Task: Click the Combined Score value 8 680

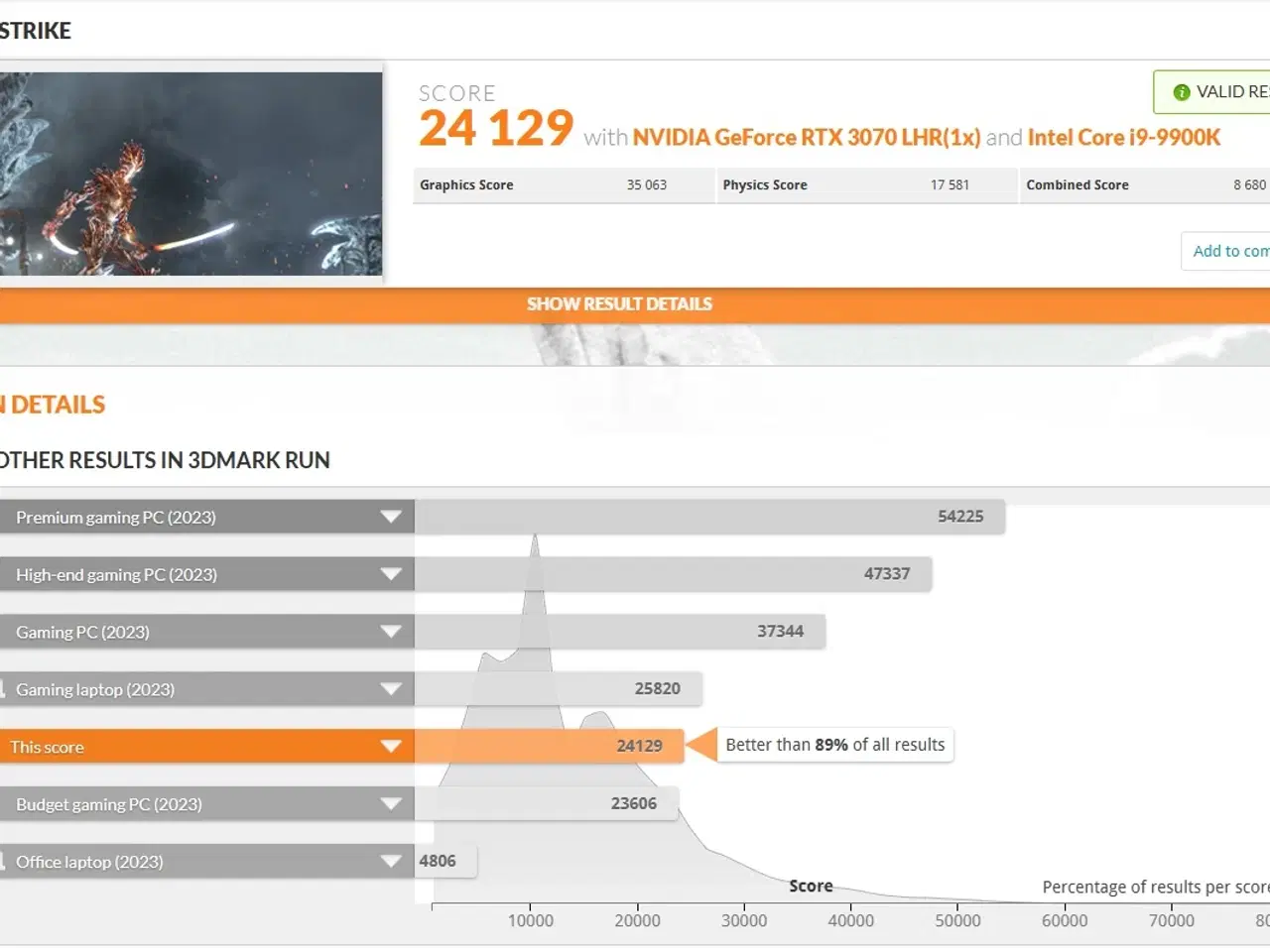Action: [x=1250, y=184]
